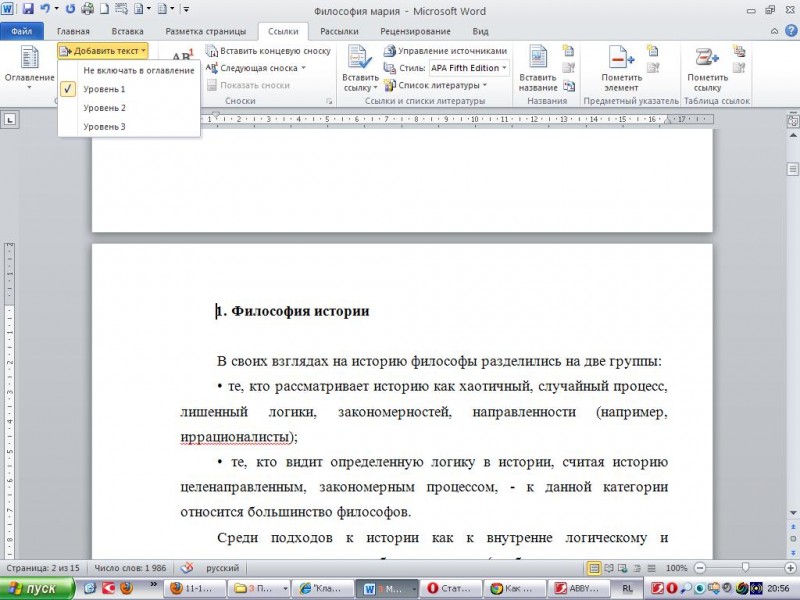This screenshot has height=600, width=800.
Task: Click Show Notes (Показать сноски)
Action: pyautogui.click(x=248, y=85)
